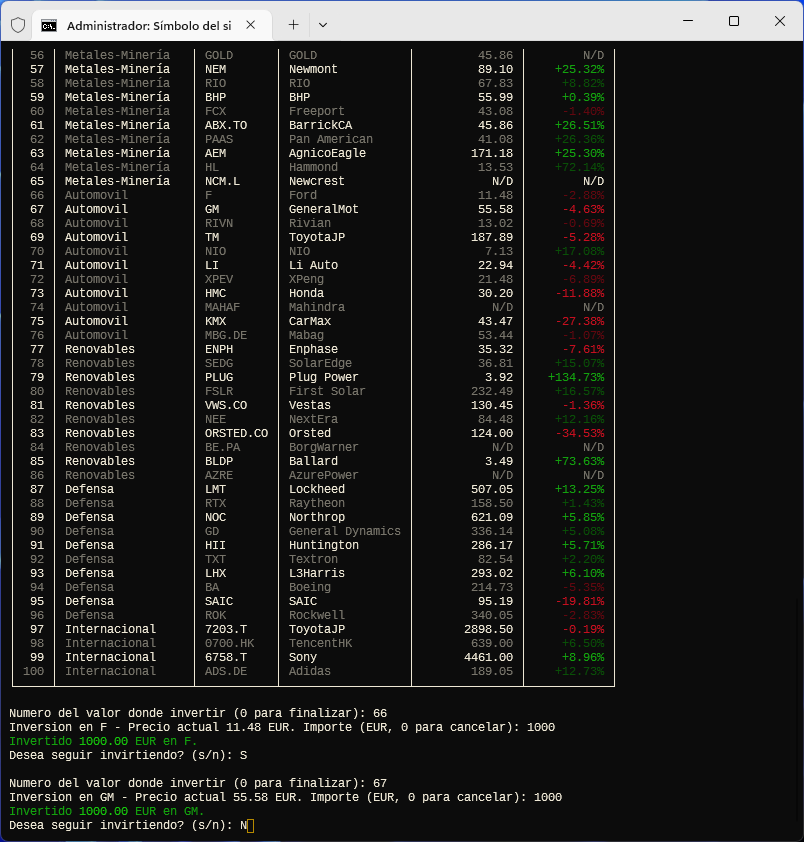The image size is (804, 842).
Task: Minimize the terminal window
Action: 687,21
